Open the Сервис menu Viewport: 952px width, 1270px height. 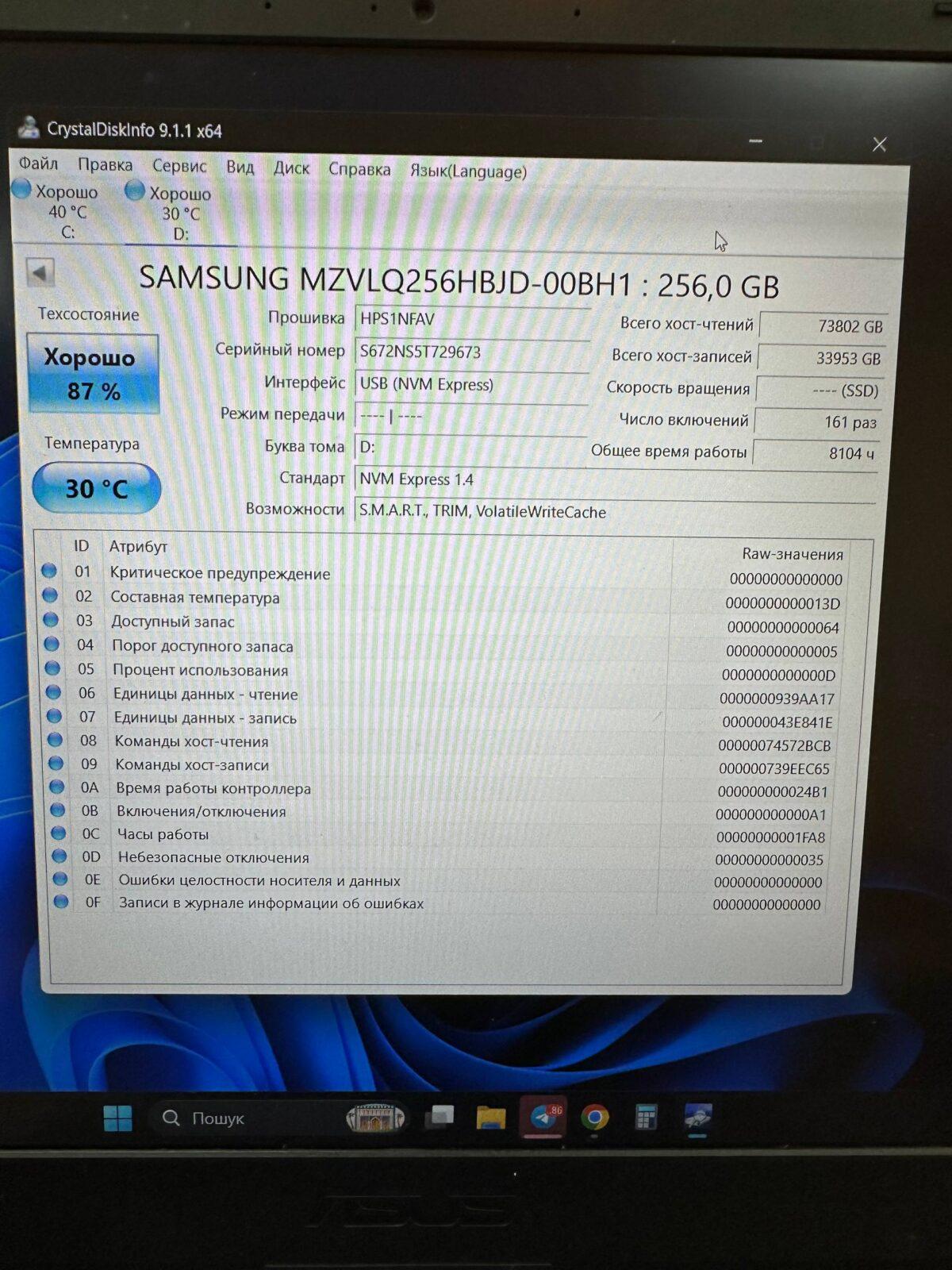[x=179, y=166]
